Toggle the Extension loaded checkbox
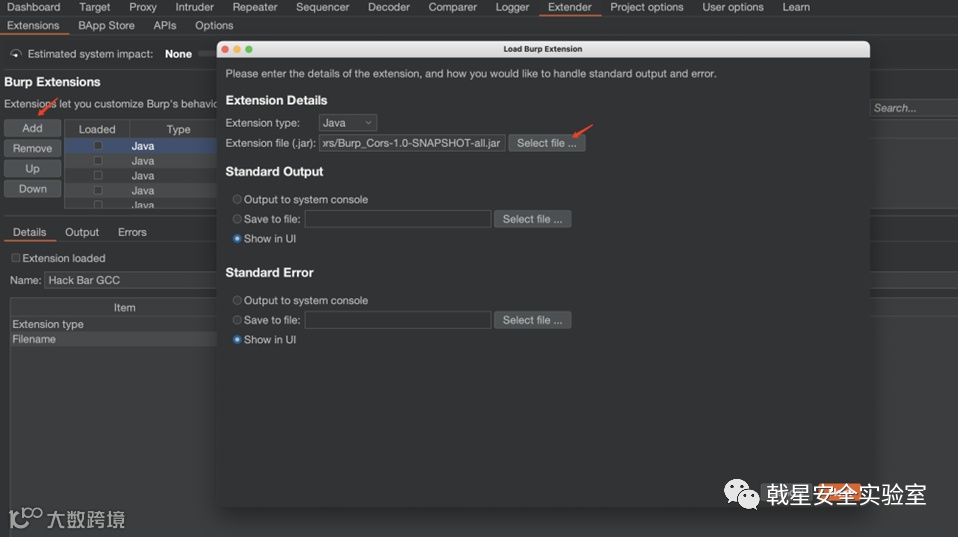This screenshot has width=958, height=537. pos(16,258)
